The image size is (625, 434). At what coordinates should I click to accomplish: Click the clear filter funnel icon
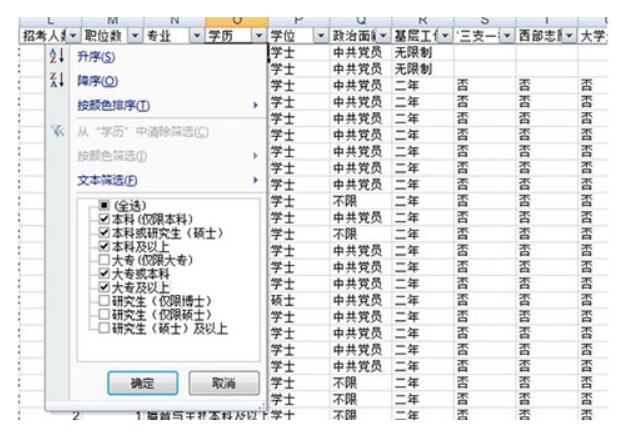tap(57, 130)
